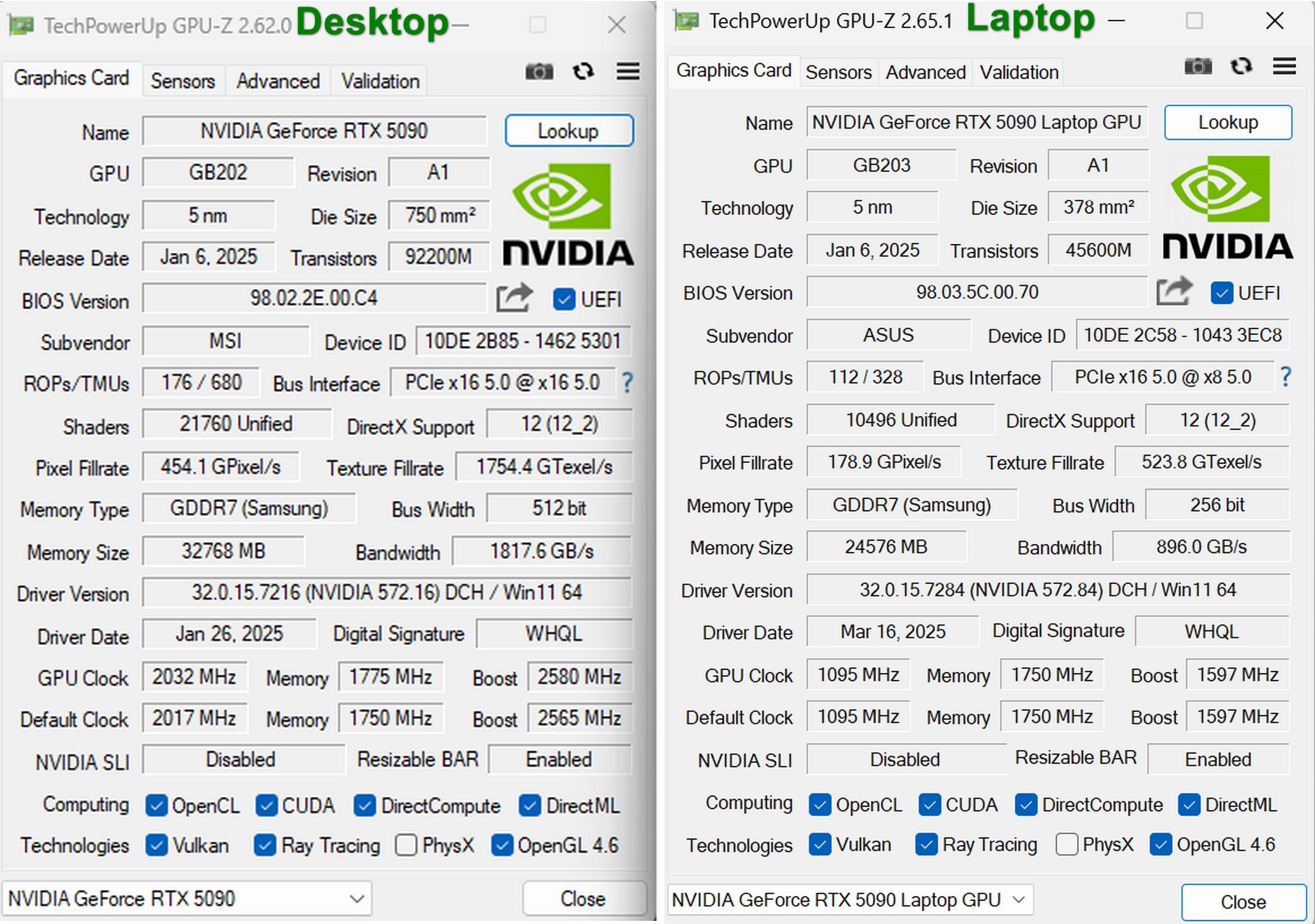The width and height of the screenshot is (1315, 924).
Task: Click Lookup button in Laptop window
Action: click(x=1228, y=122)
